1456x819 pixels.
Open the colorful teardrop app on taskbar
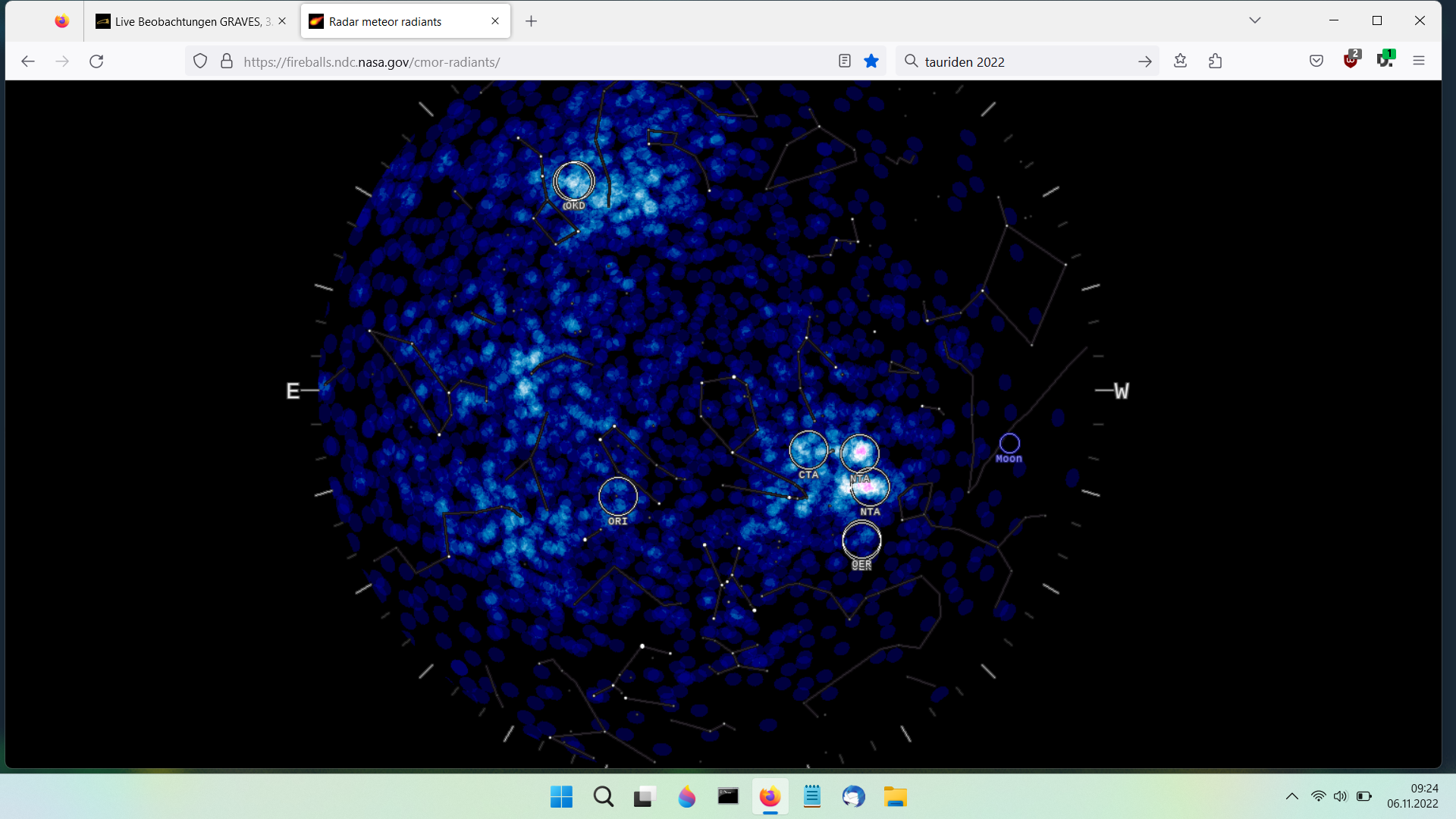coord(686,797)
